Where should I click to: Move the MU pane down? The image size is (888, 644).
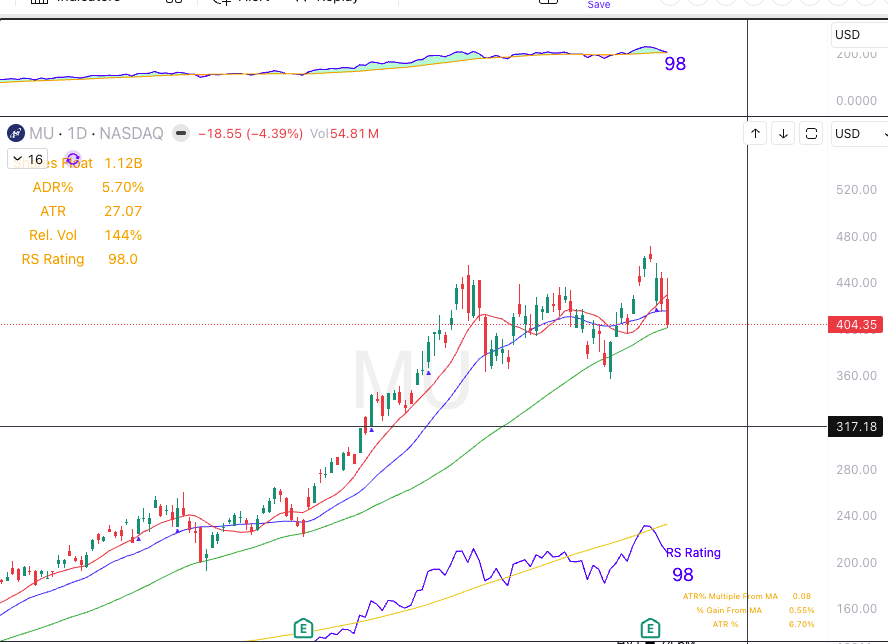pyautogui.click(x=783, y=133)
